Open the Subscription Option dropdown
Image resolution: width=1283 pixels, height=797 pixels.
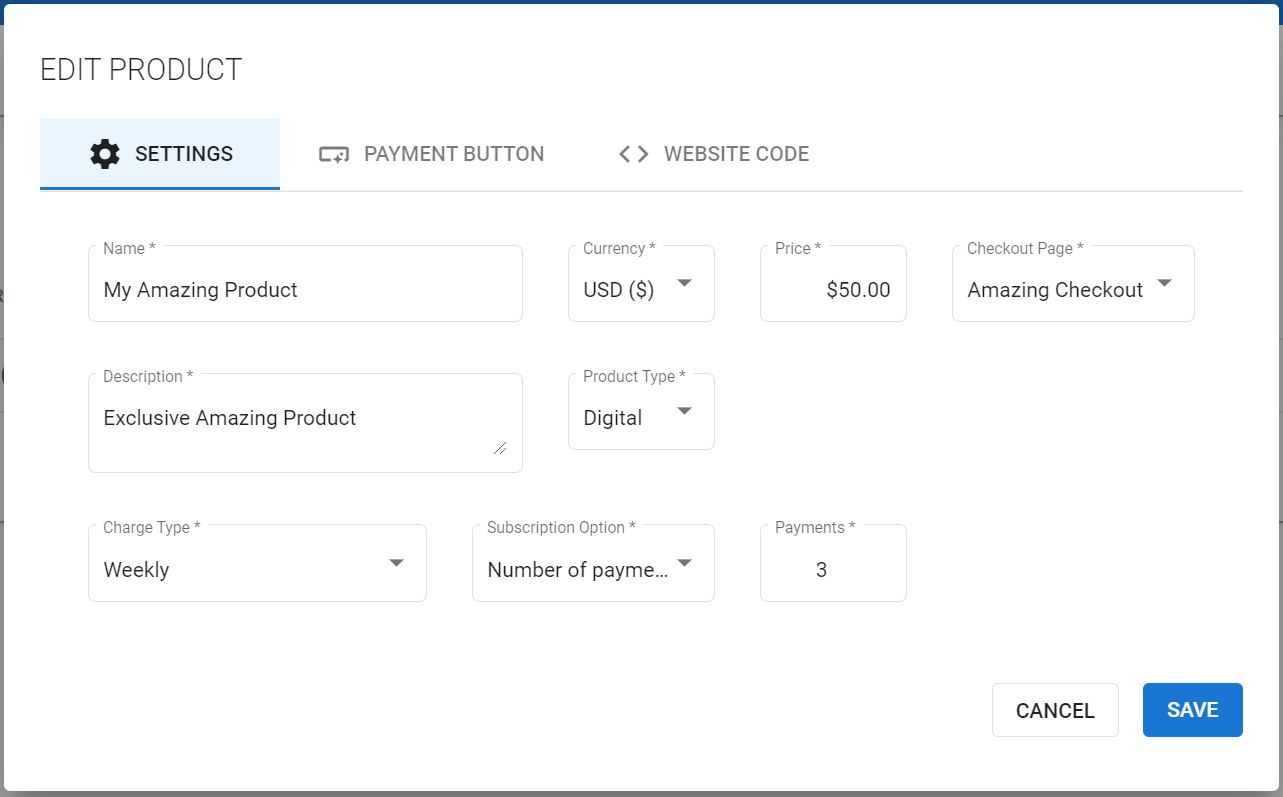click(684, 563)
